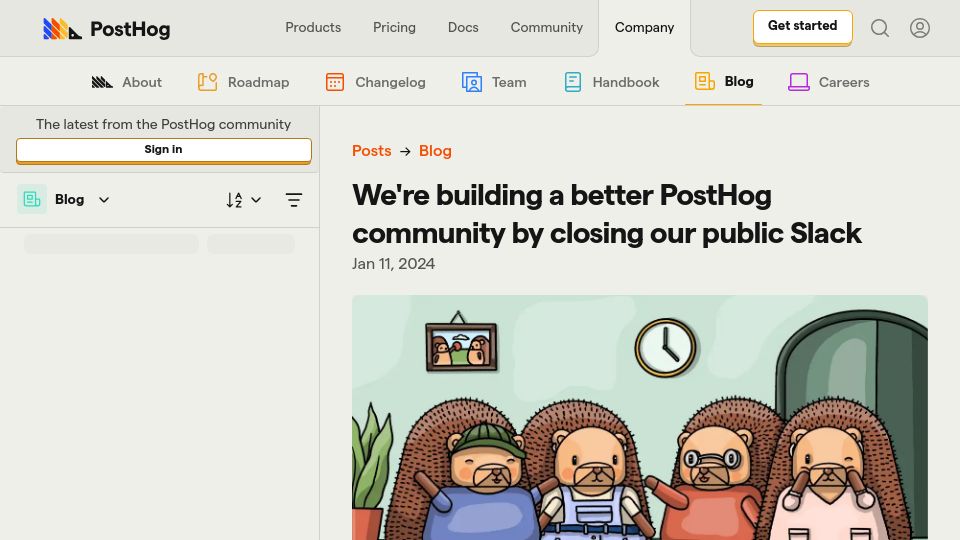Click the Roadmap map icon
This screenshot has width=960, height=540.
click(x=208, y=82)
